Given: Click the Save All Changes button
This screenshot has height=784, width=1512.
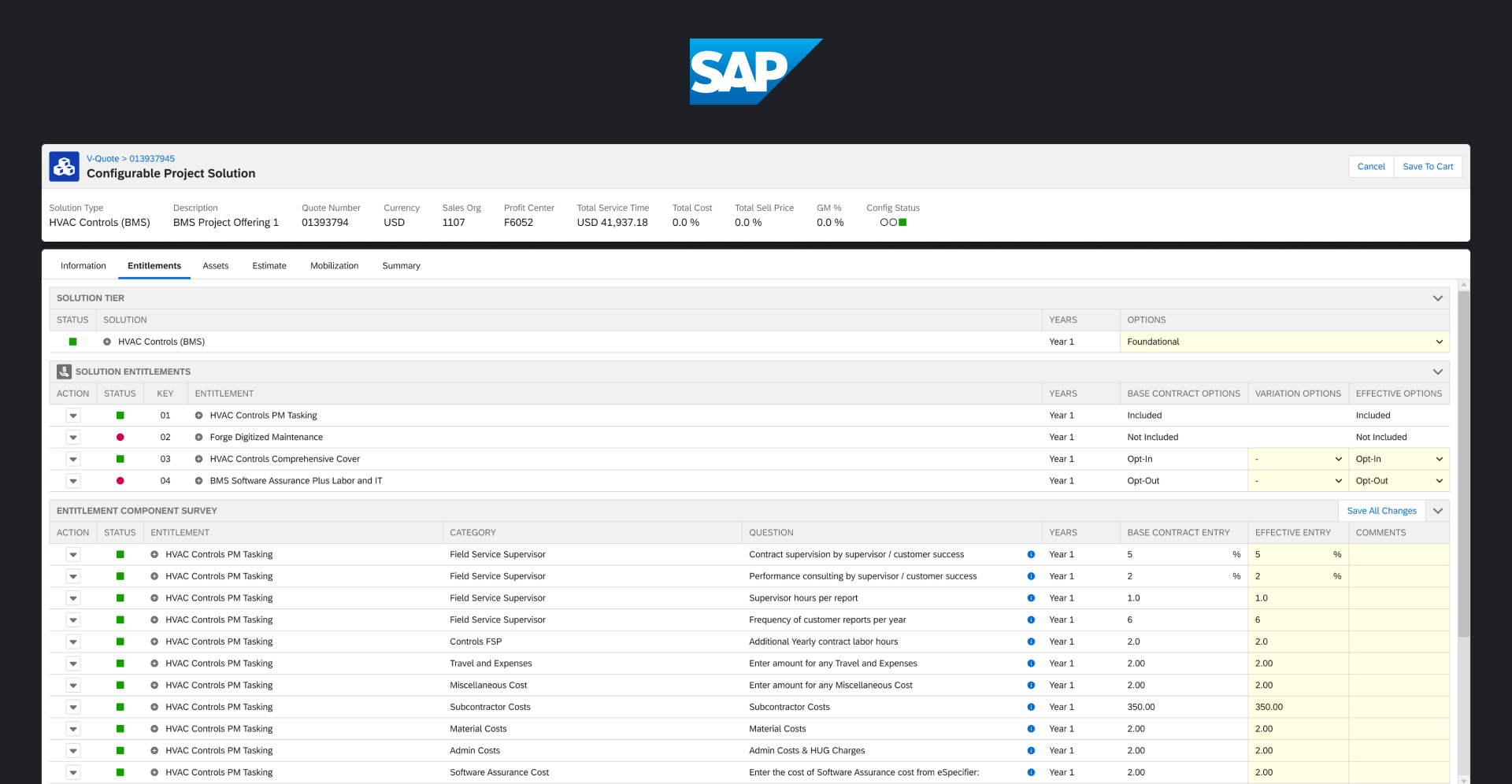Looking at the screenshot, I should coord(1381,511).
